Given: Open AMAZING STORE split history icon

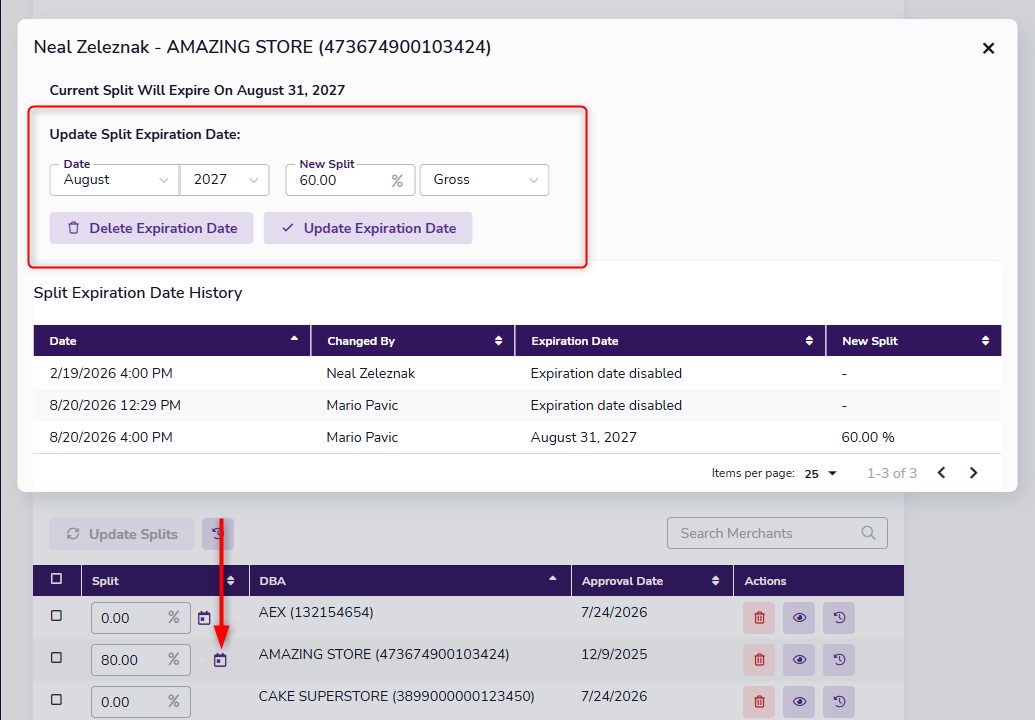Looking at the screenshot, I should (x=839, y=660).
